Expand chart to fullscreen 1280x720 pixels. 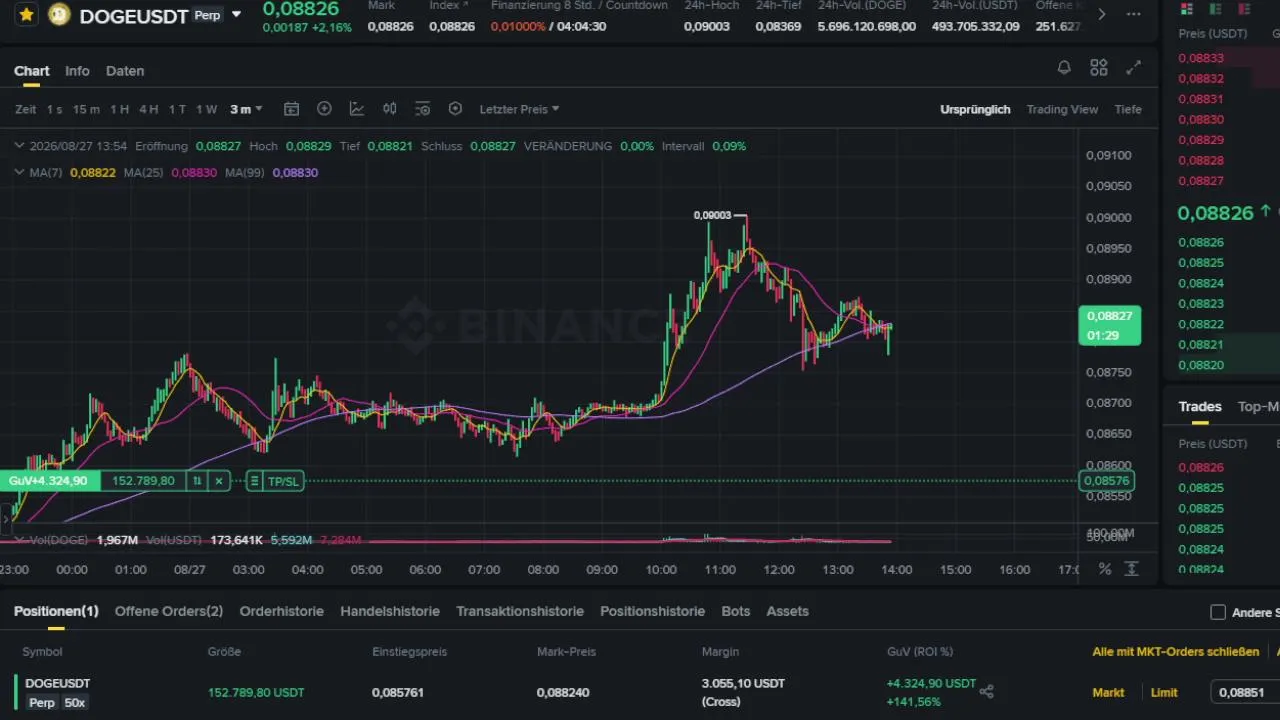(1133, 68)
